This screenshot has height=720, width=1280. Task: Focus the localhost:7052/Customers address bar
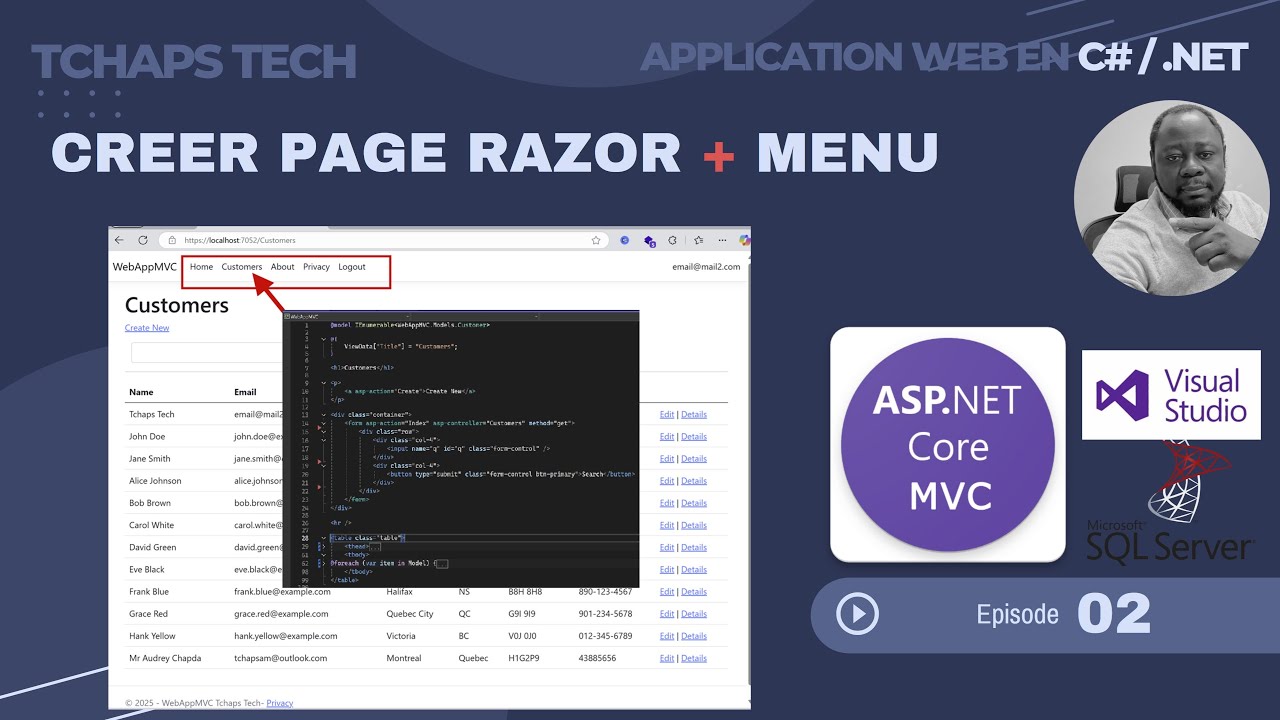pos(384,240)
